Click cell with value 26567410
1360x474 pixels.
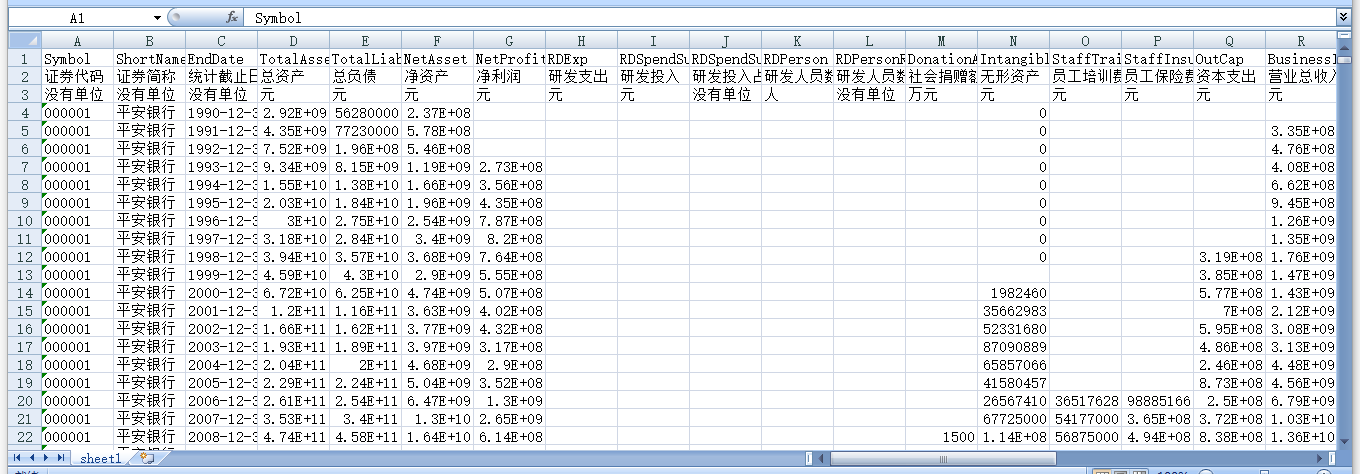[1013, 401]
